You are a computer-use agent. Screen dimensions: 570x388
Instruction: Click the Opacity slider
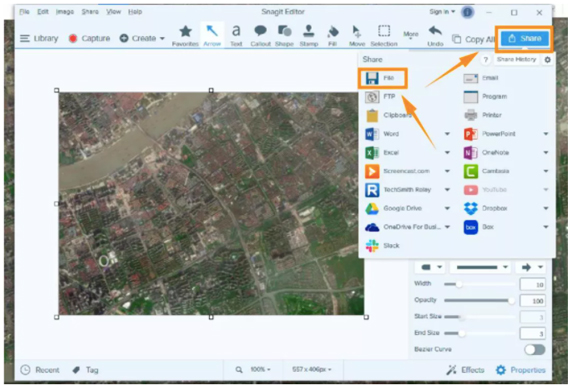click(479, 300)
